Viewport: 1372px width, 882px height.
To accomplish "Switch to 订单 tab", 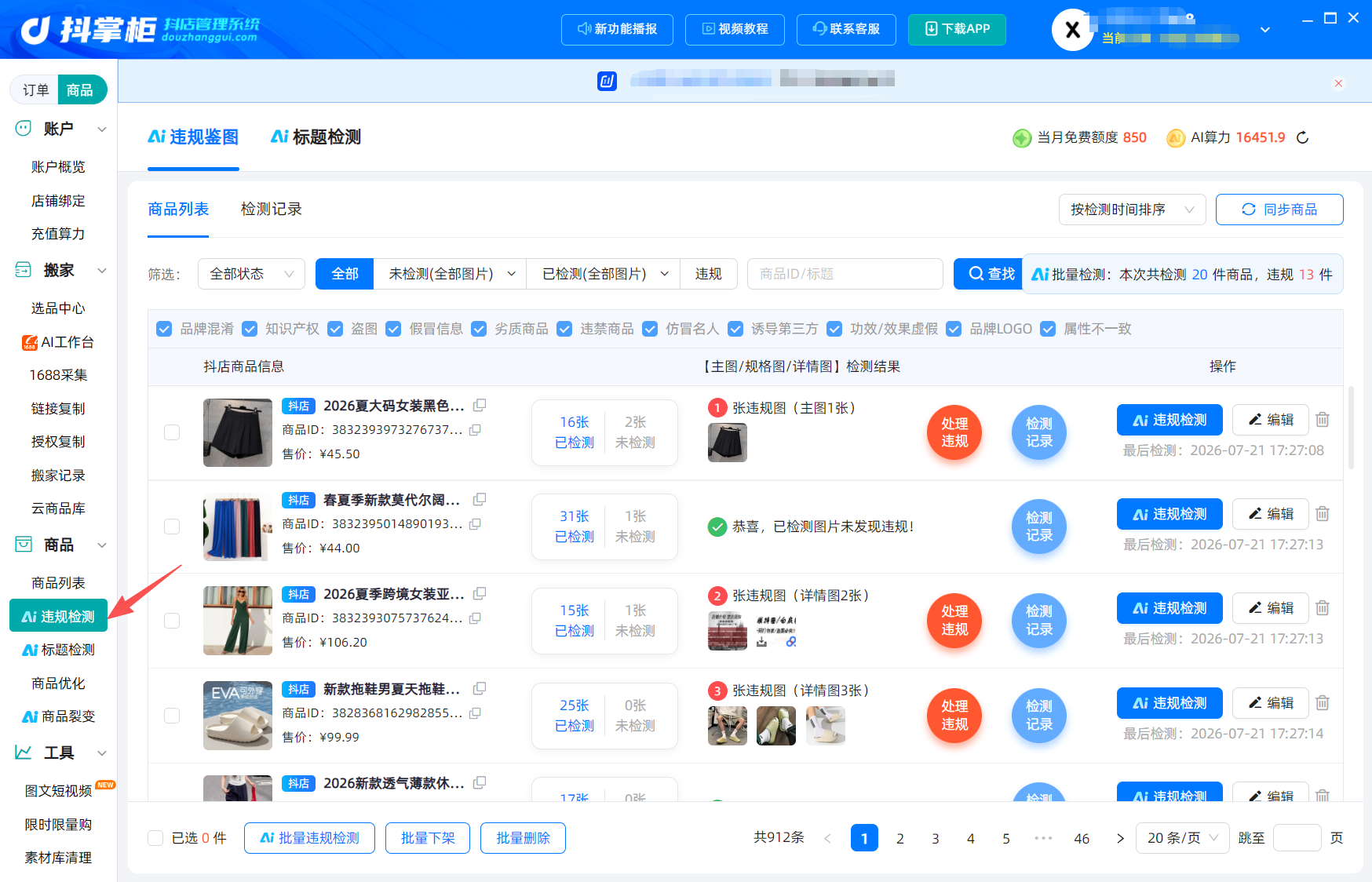I will pyautogui.click(x=35, y=90).
